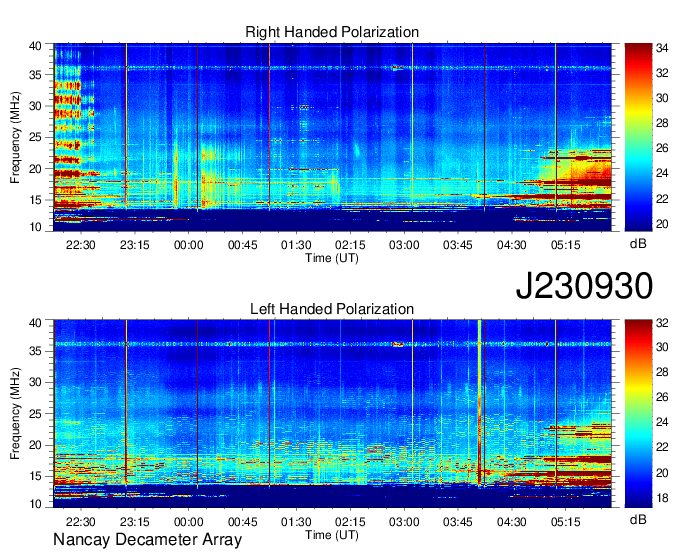Viewport: 680px width, 552px height.
Task: Click the 22 dB label on upper colorbar
Action: pos(662,199)
